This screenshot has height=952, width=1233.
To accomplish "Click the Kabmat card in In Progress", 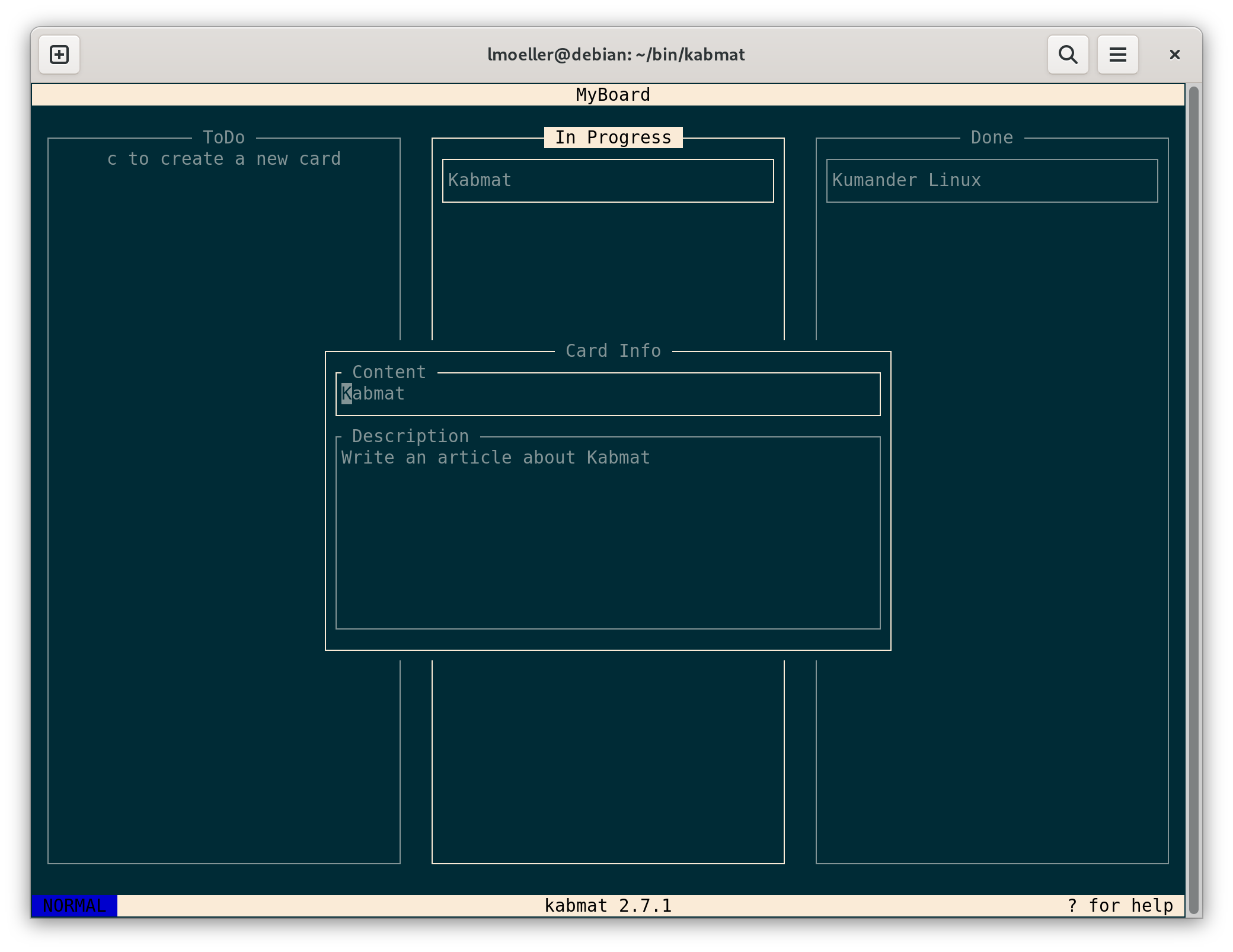I will [608, 180].
